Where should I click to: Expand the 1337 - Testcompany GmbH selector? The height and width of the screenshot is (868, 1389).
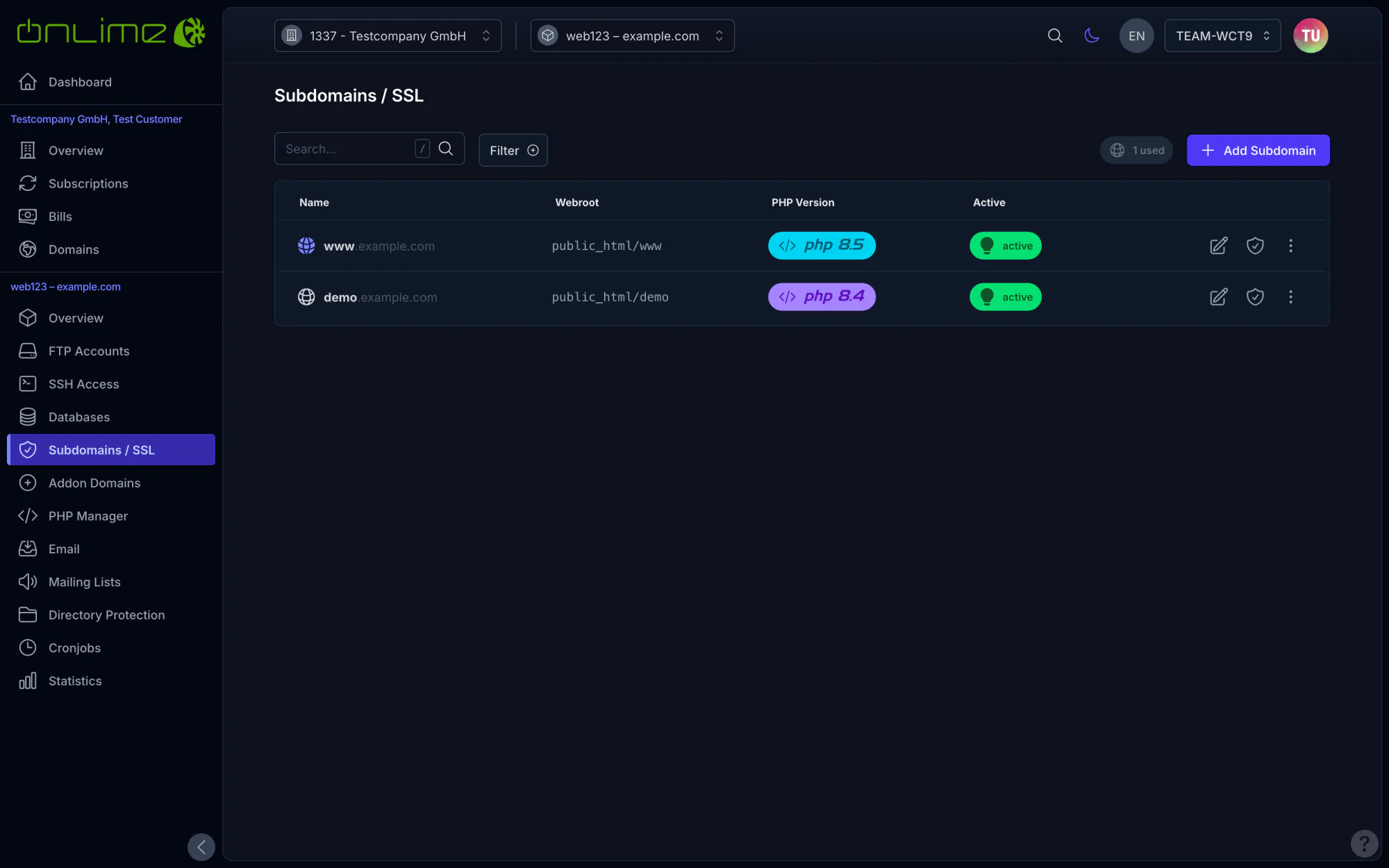(388, 35)
